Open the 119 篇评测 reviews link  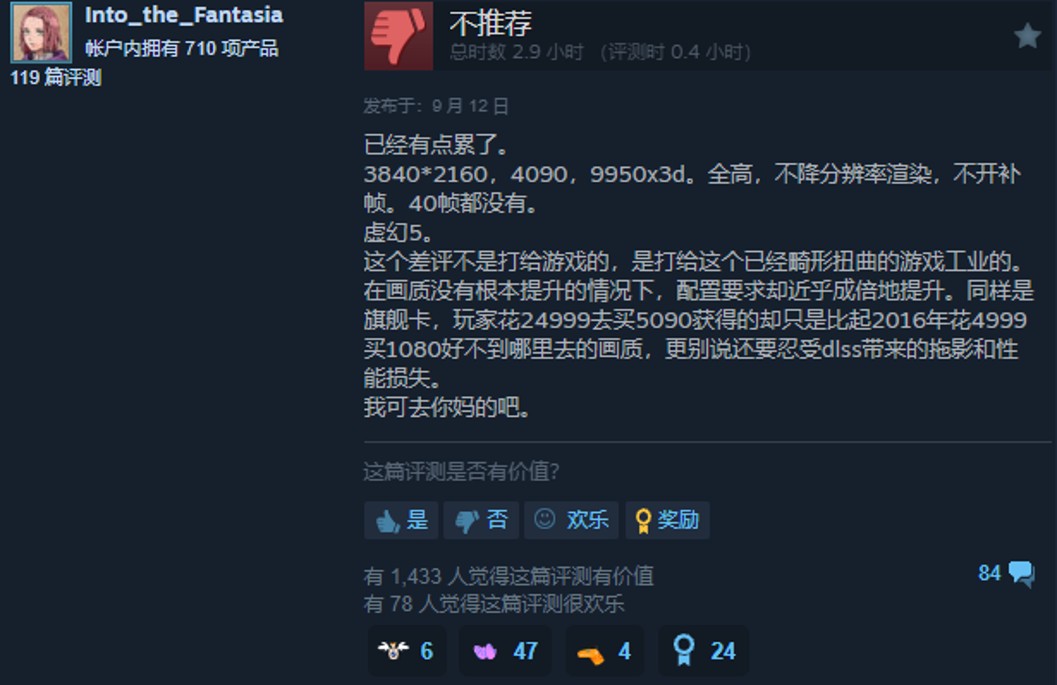[56, 78]
